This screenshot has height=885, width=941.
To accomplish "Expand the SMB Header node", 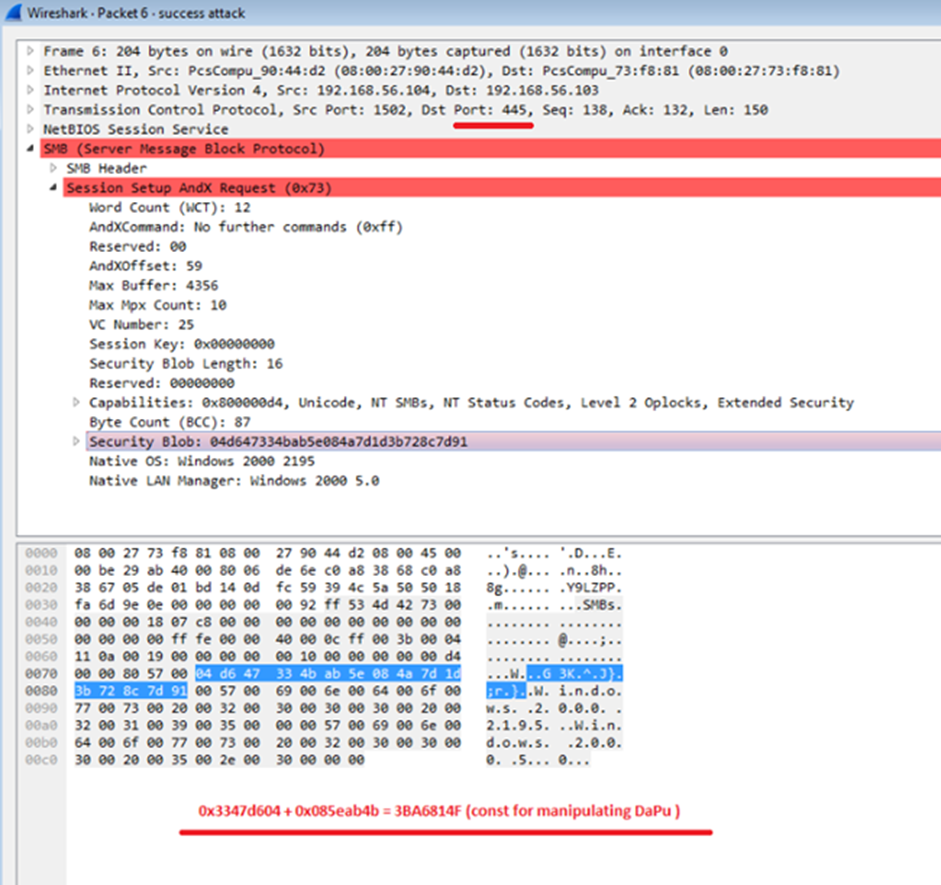I will click(53, 168).
